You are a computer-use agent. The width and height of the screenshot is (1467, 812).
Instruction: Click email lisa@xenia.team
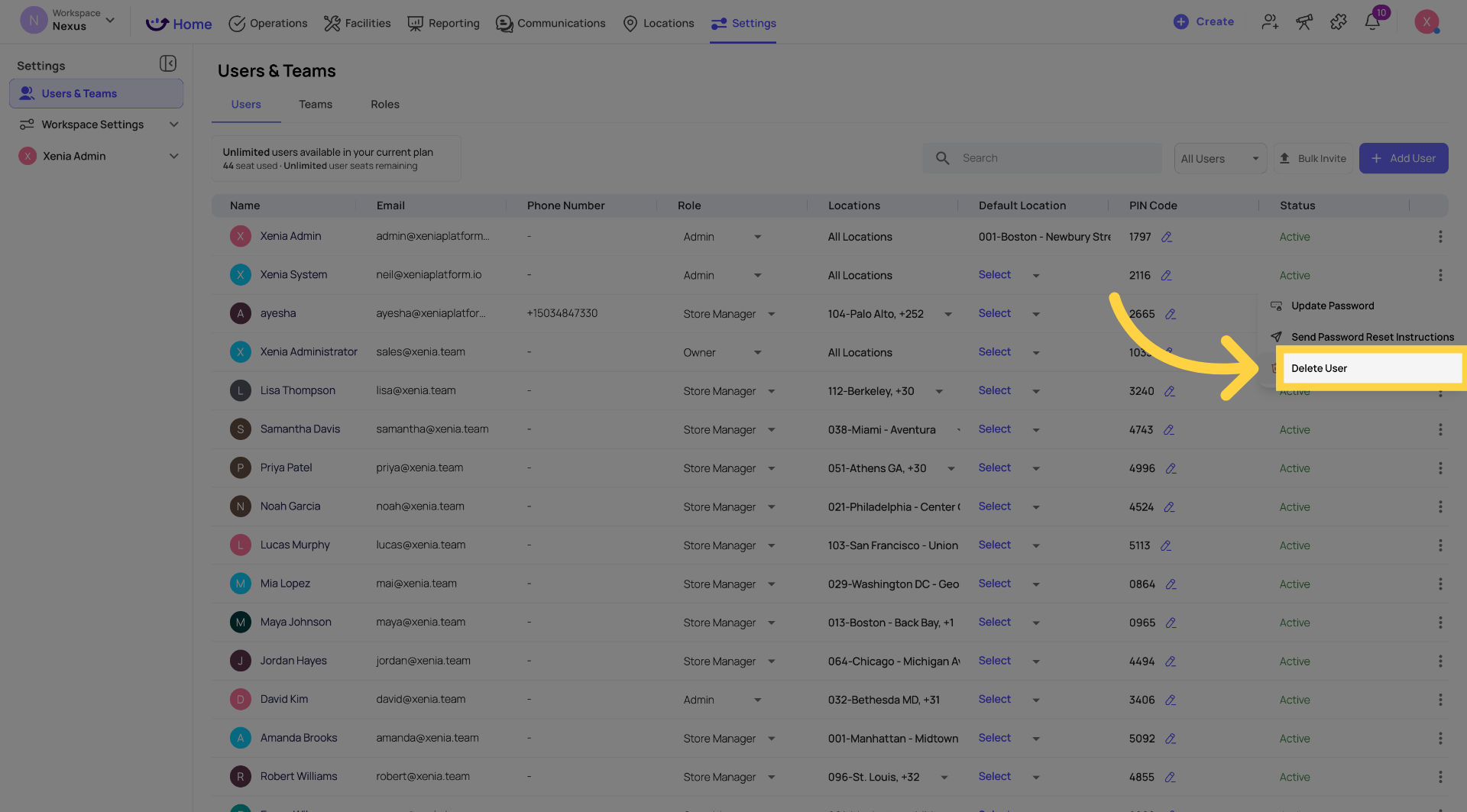pyautogui.click(x=416, y=390)
